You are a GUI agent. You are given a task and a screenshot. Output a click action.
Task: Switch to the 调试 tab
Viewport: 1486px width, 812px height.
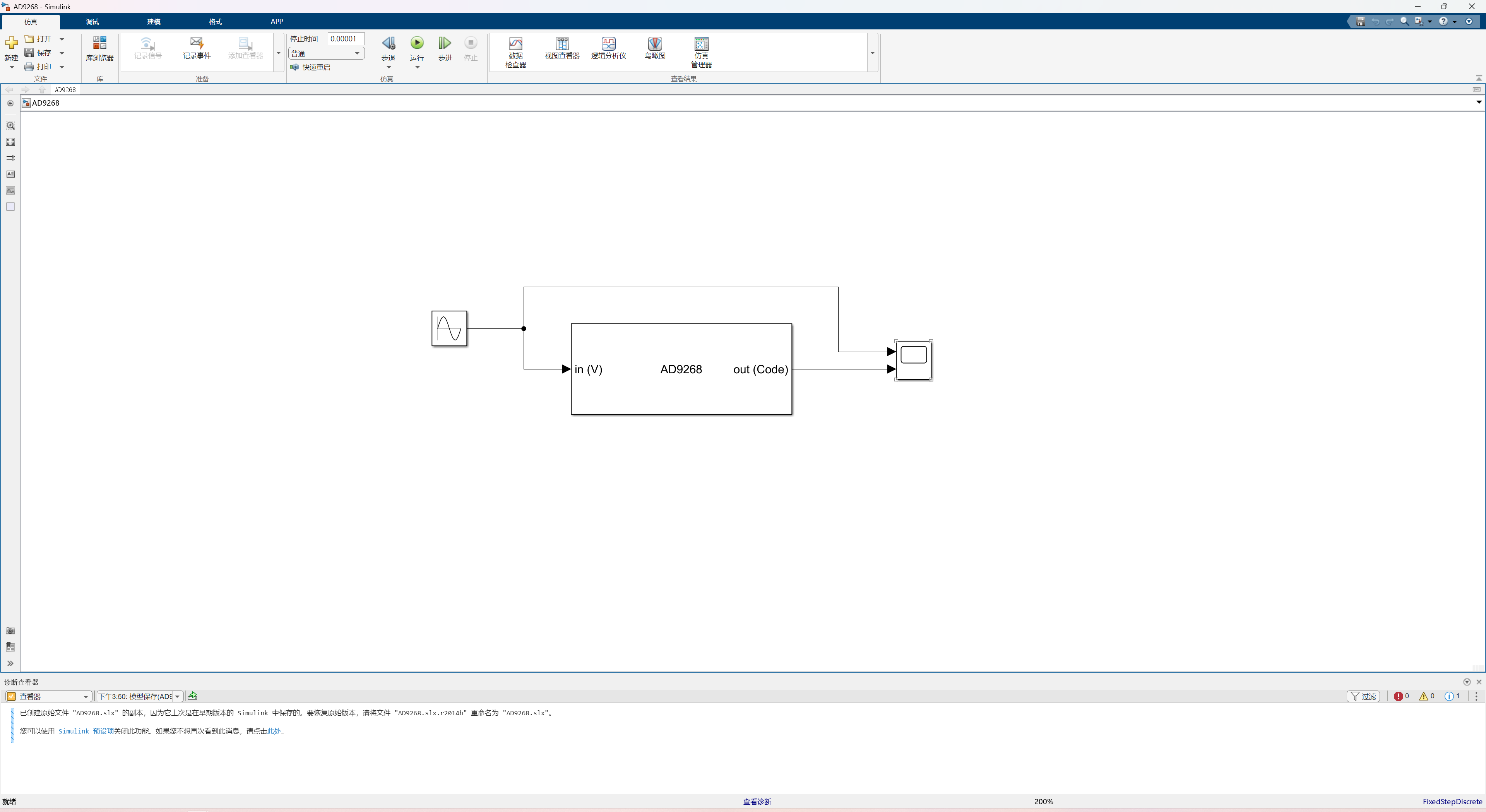pos(92,21)
